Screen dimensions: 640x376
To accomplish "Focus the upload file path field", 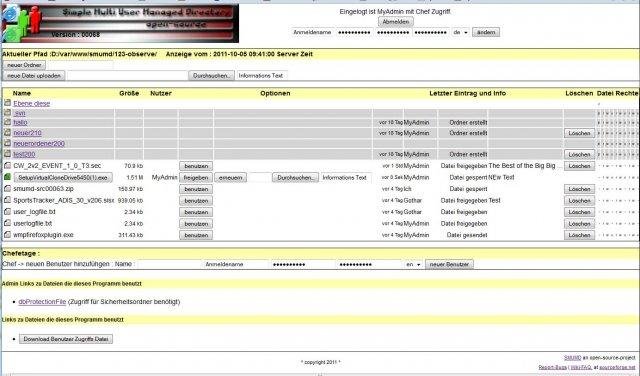I will pos(127,76).
